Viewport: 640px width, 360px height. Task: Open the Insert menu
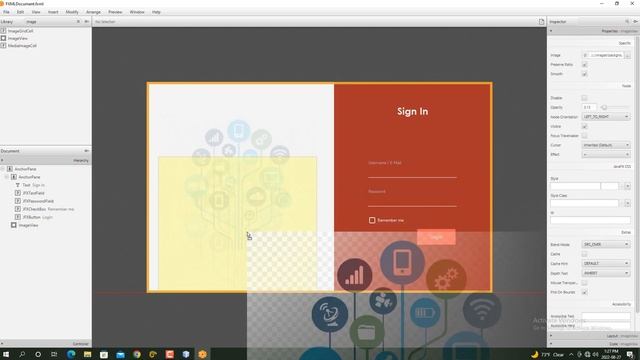coord(53,12)
